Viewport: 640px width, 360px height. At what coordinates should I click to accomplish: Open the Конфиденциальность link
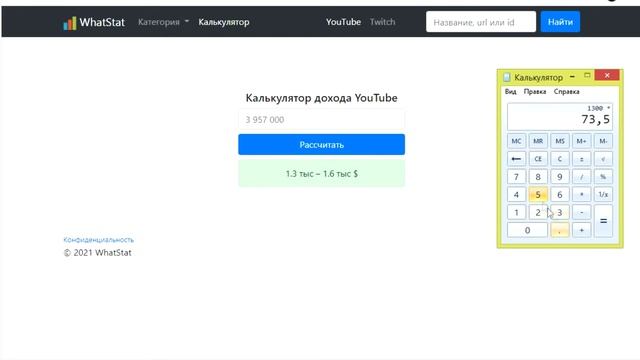98,240
